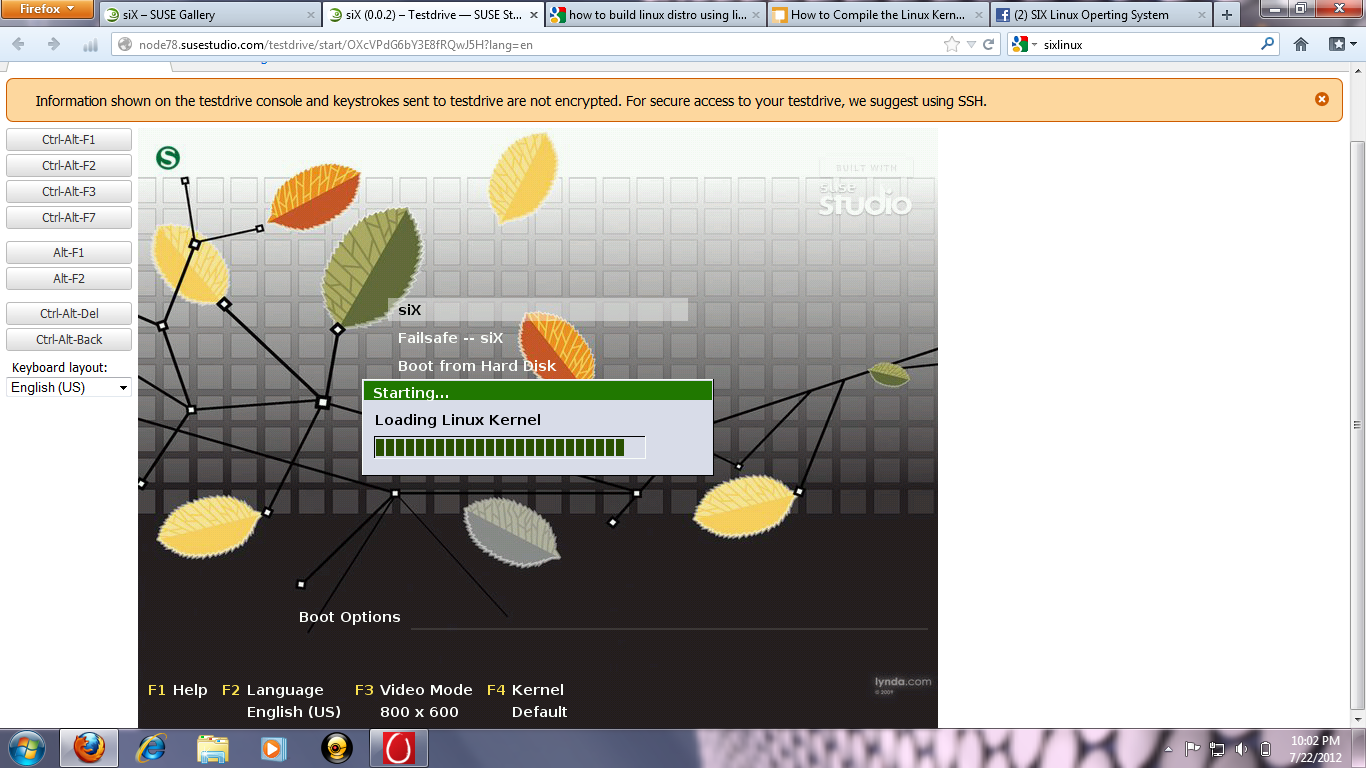Click the taskbar clock showing 10:02 PM
The image size is (1366, 768).
(x=1315, y=748)
